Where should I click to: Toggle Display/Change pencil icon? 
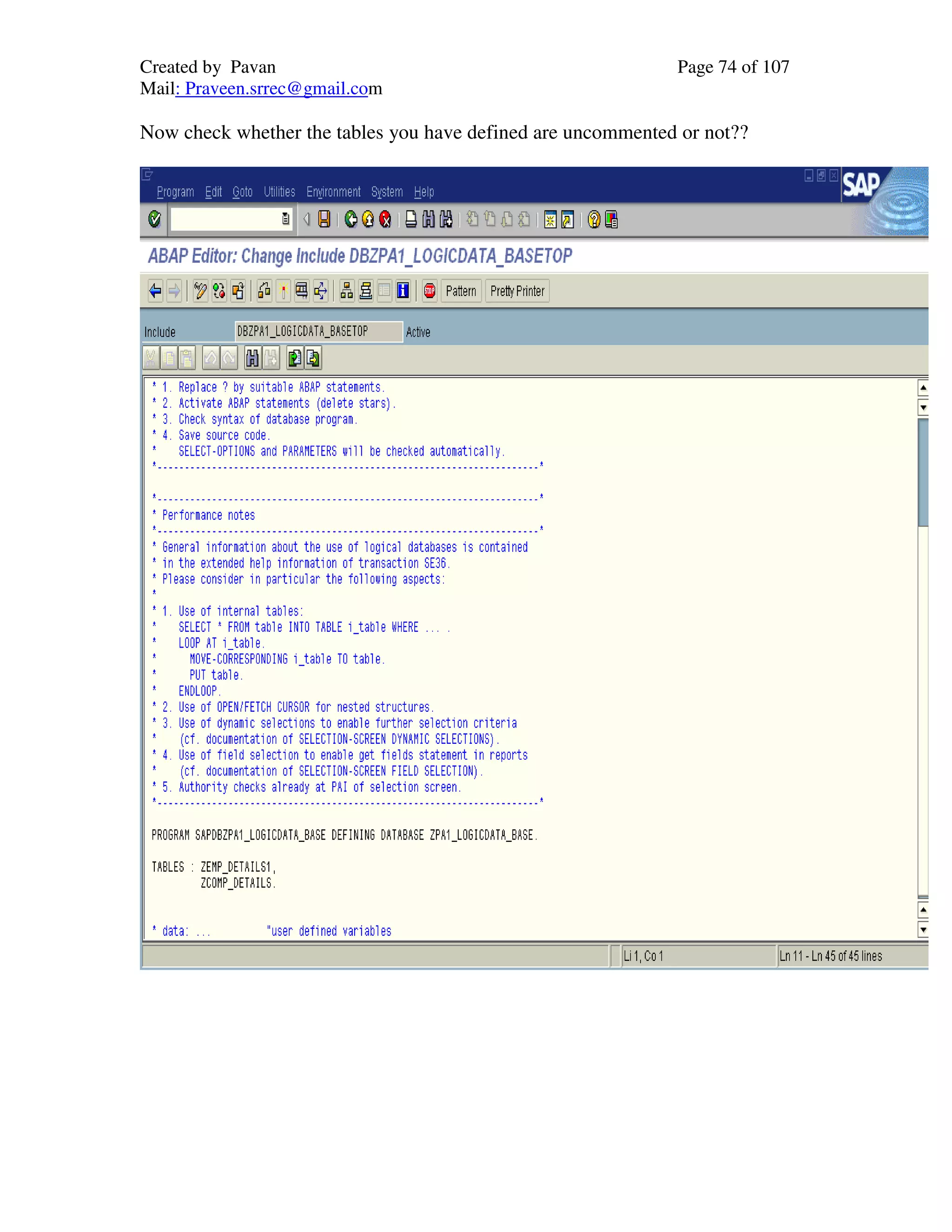pos(200,291)
